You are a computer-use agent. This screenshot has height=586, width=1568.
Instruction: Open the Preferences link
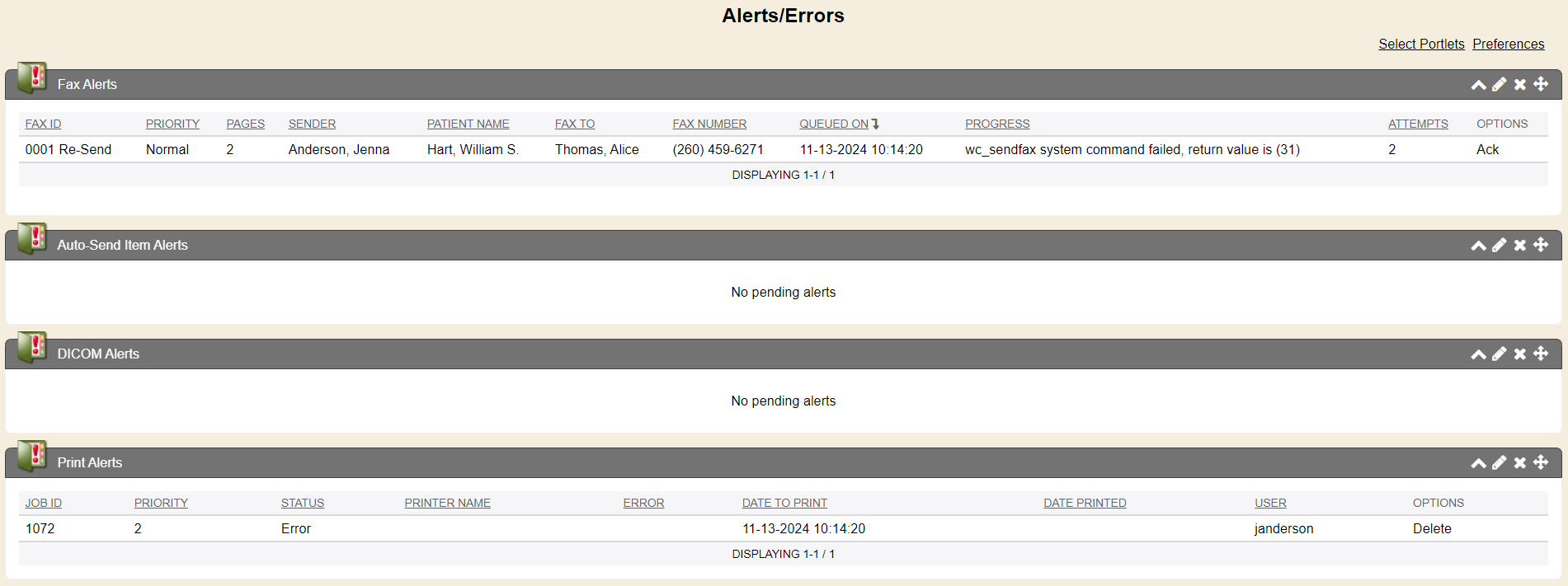click(x=1508, y=45)
